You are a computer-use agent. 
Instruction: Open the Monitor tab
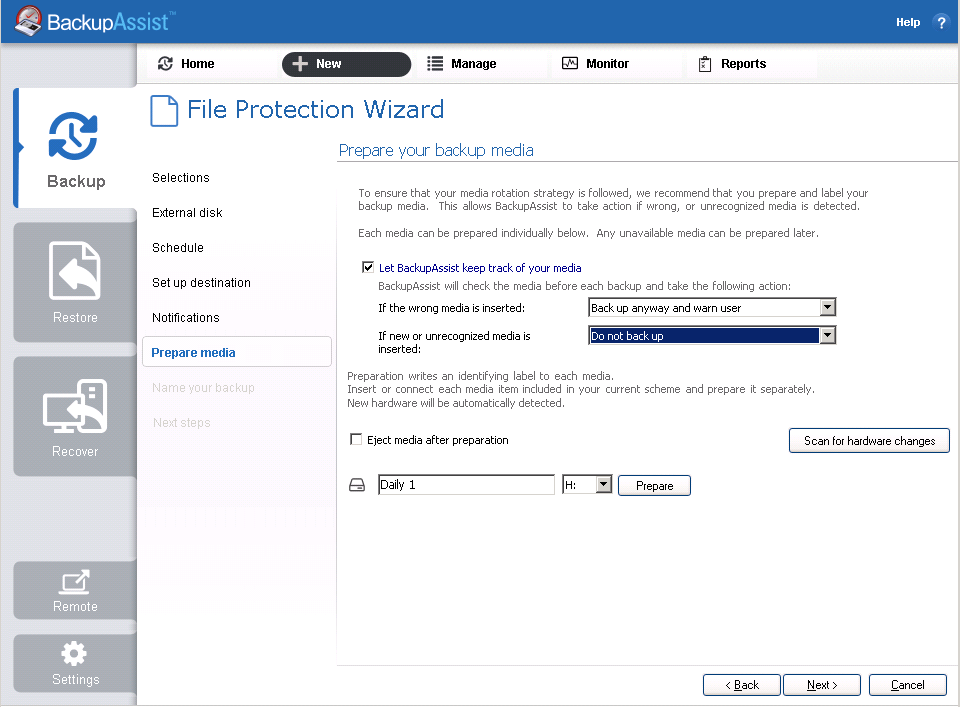coord(617,64)
